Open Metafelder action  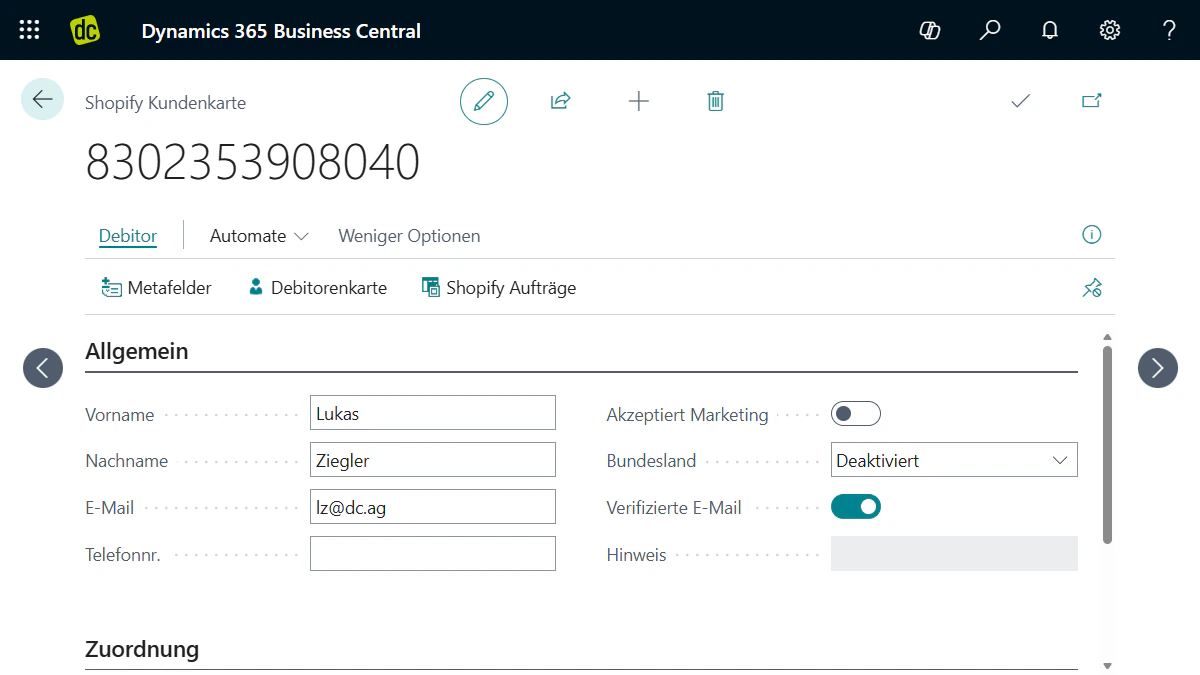tap(156, 288)
